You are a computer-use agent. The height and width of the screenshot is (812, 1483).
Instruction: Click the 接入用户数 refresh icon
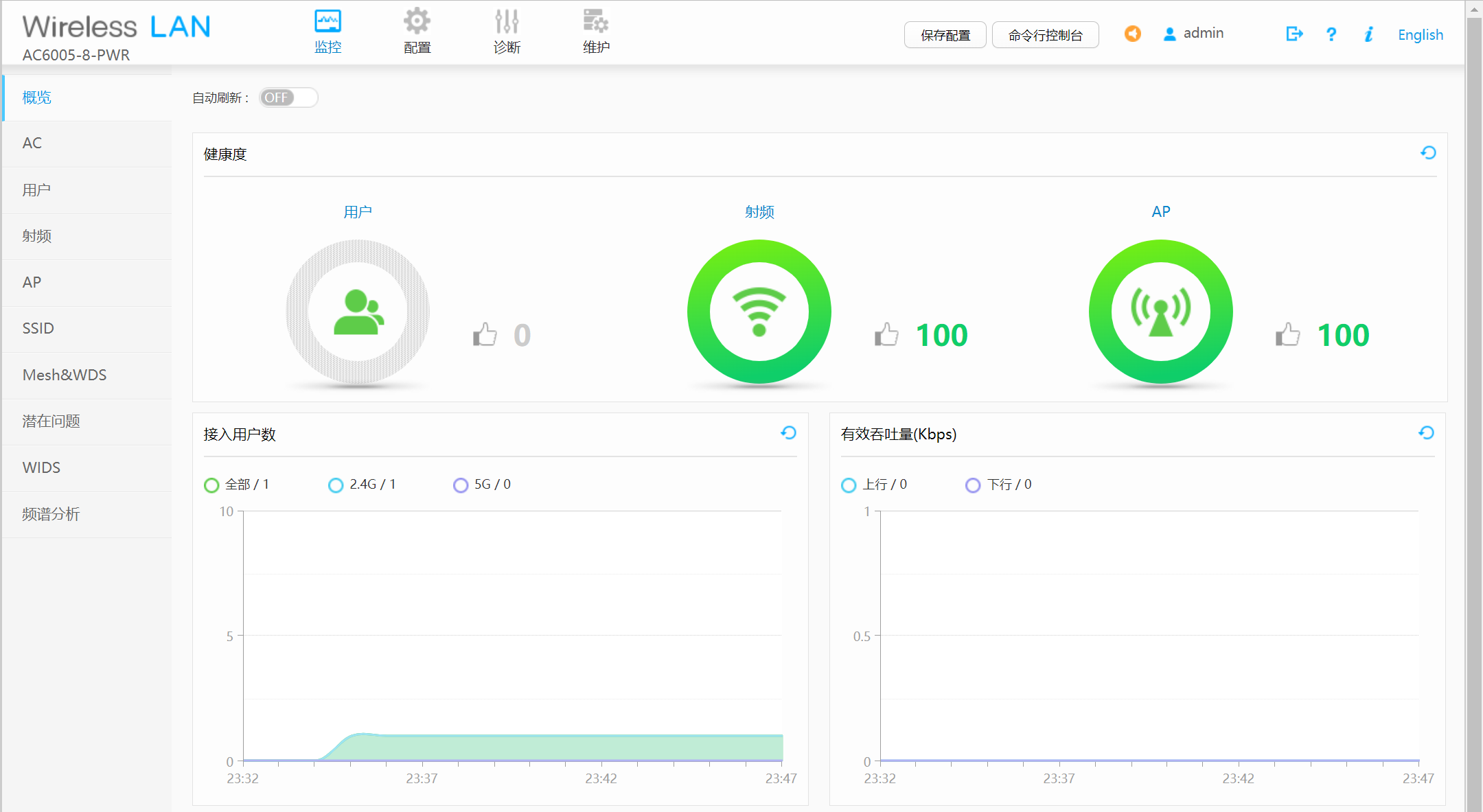point(789,432)
